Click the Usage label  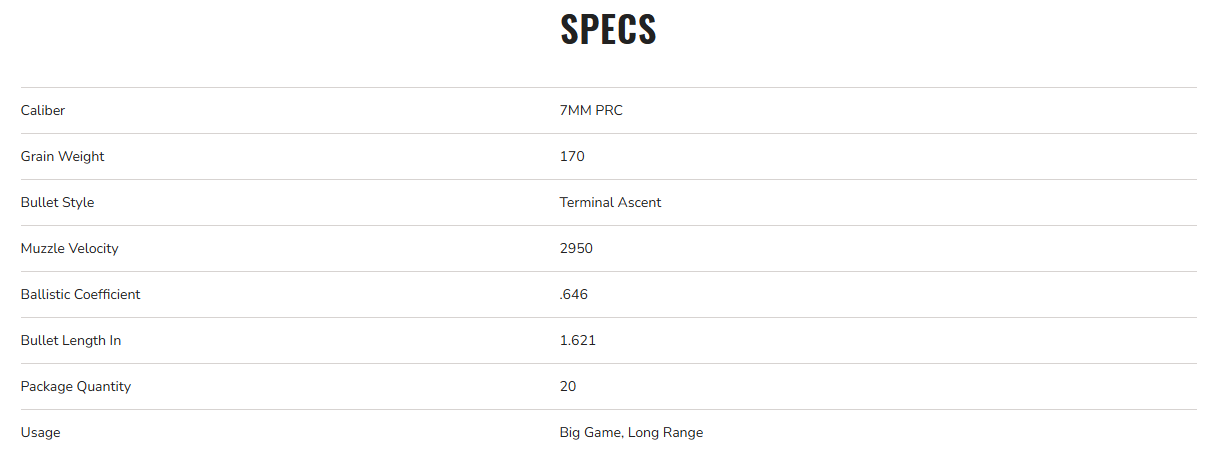[40, 432]
